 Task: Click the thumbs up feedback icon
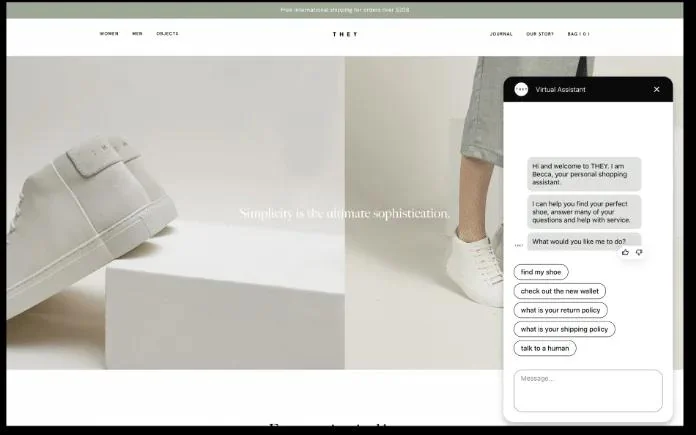[625, 253]
